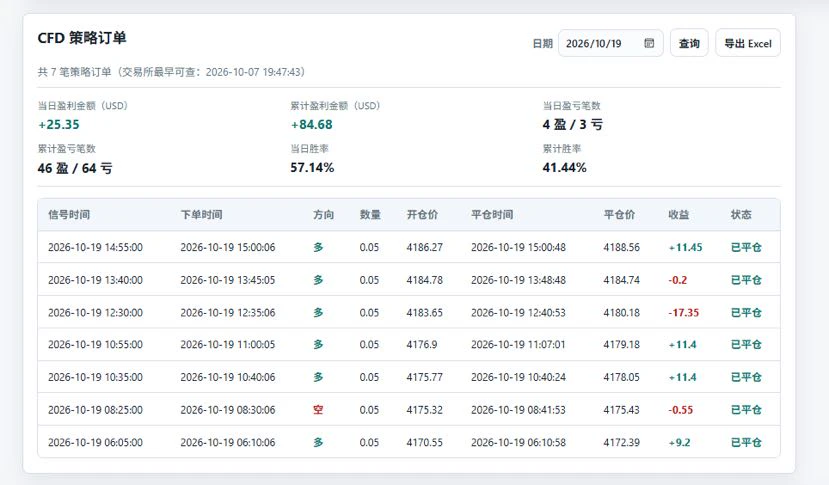Click order time 2026-10-19 11:00:05
This screenshot has width=829, height=485.
pos(228,345)
